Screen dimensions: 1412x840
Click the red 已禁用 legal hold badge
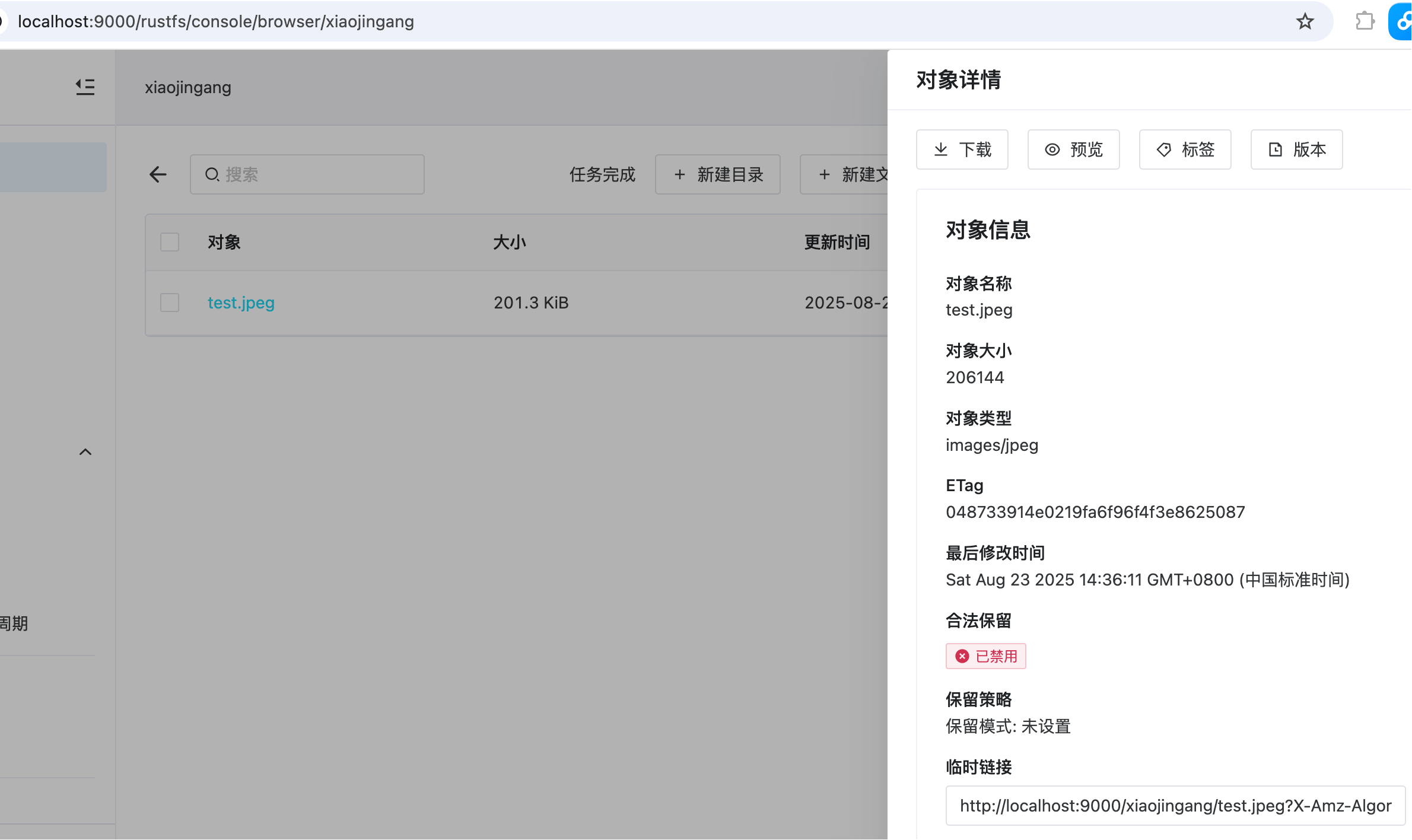985,656
